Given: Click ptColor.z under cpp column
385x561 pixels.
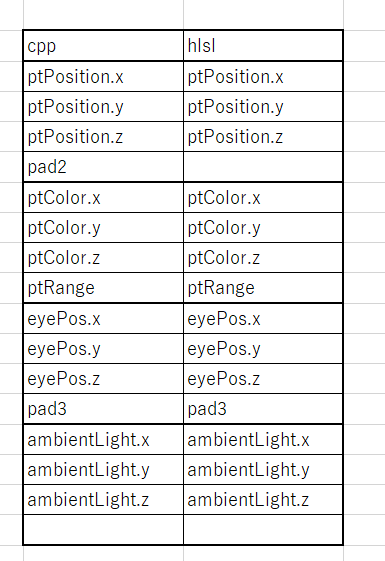Looking at the screenshot, I should tap(103, 258).
